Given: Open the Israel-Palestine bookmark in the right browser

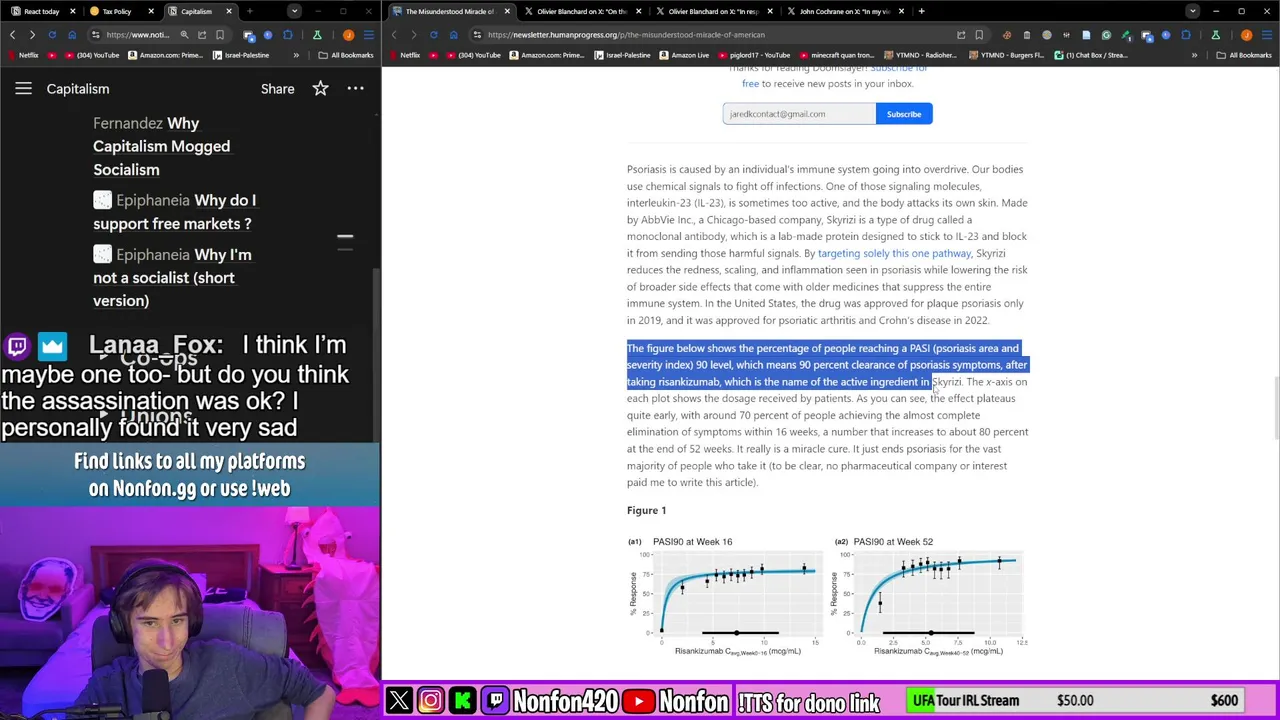Looking at the screenshot, I should 622,55.
